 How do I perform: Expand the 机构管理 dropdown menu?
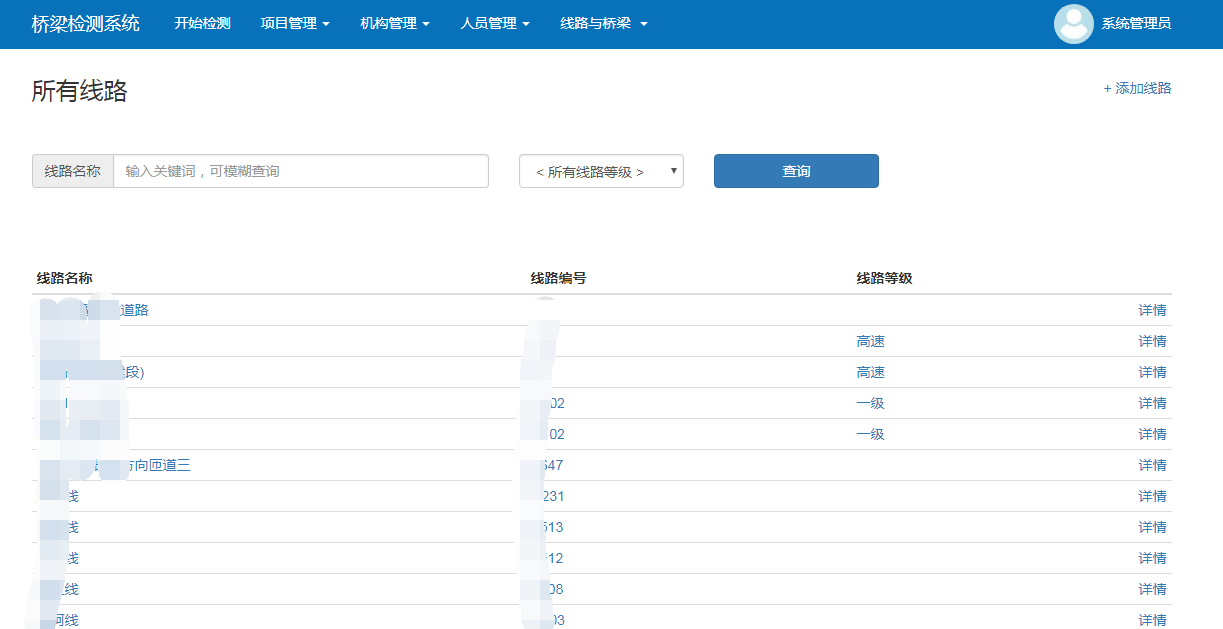click(x=395, y=24)
